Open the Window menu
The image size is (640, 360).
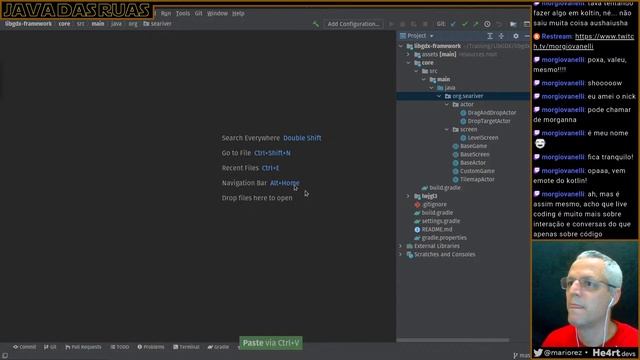pyautogui.click(x=217, y=13)
